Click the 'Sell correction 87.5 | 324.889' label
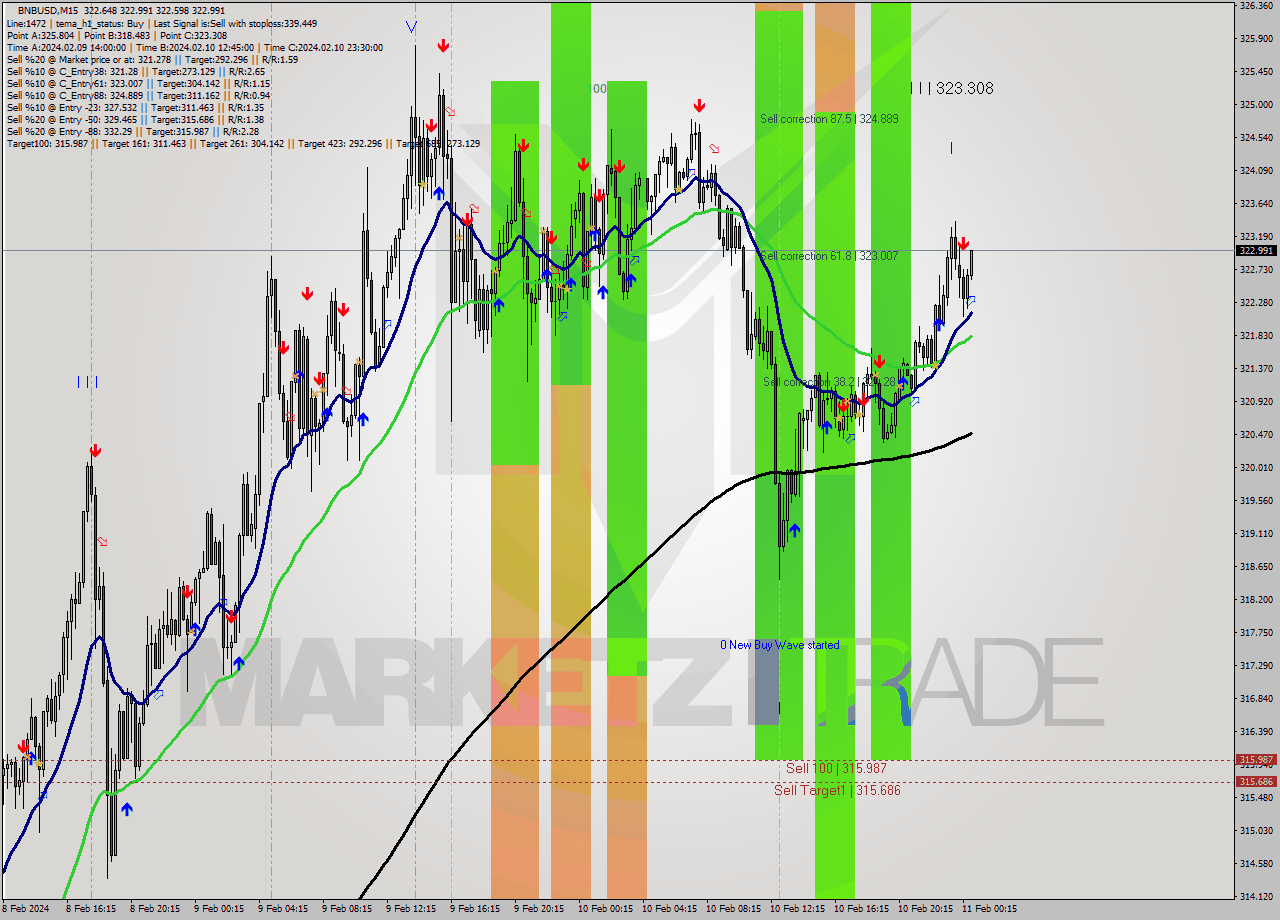 829,118
